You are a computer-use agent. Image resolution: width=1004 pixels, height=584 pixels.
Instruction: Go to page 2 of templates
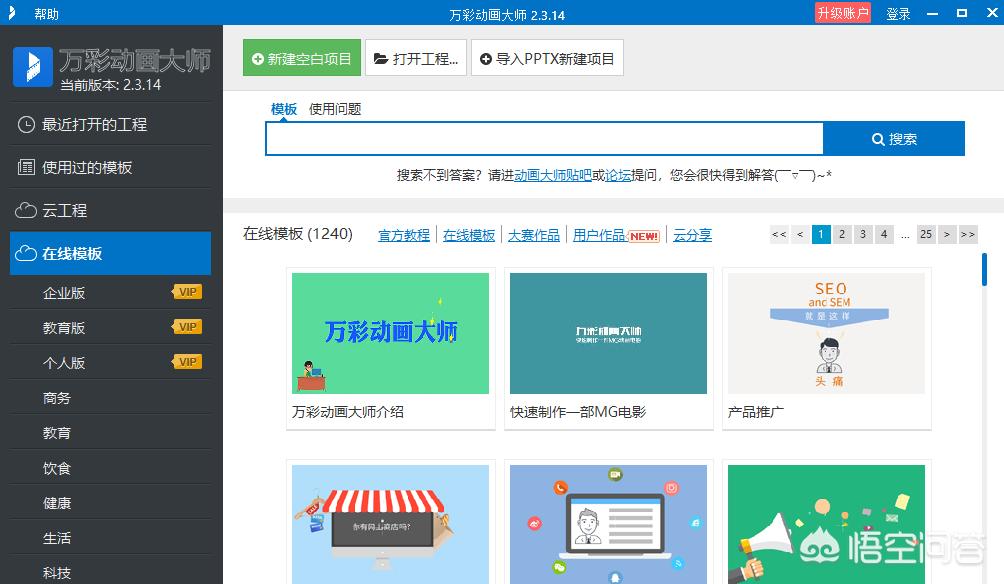click(x=842, y=234)
